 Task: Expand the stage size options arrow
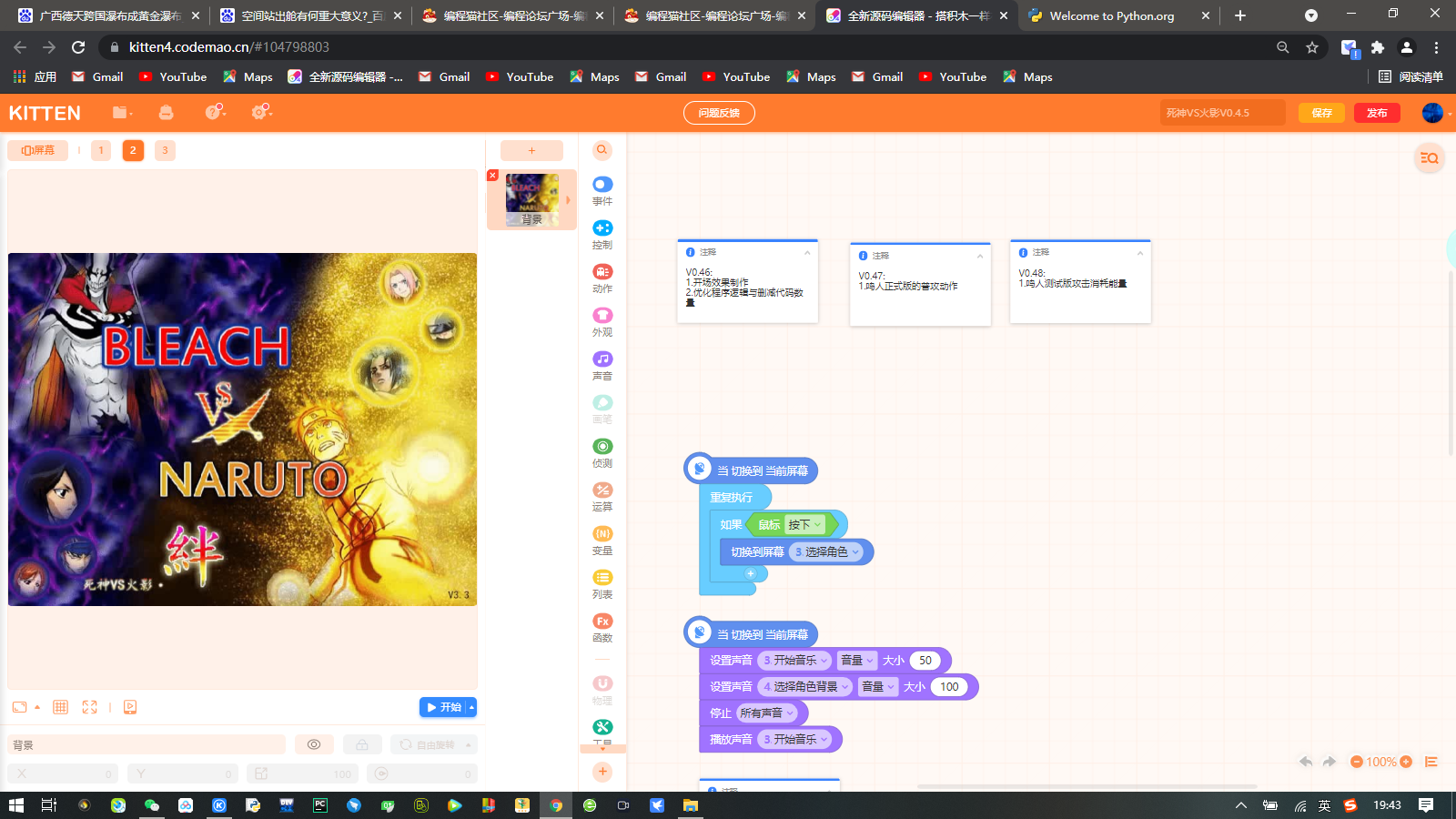tap(37, 707)
